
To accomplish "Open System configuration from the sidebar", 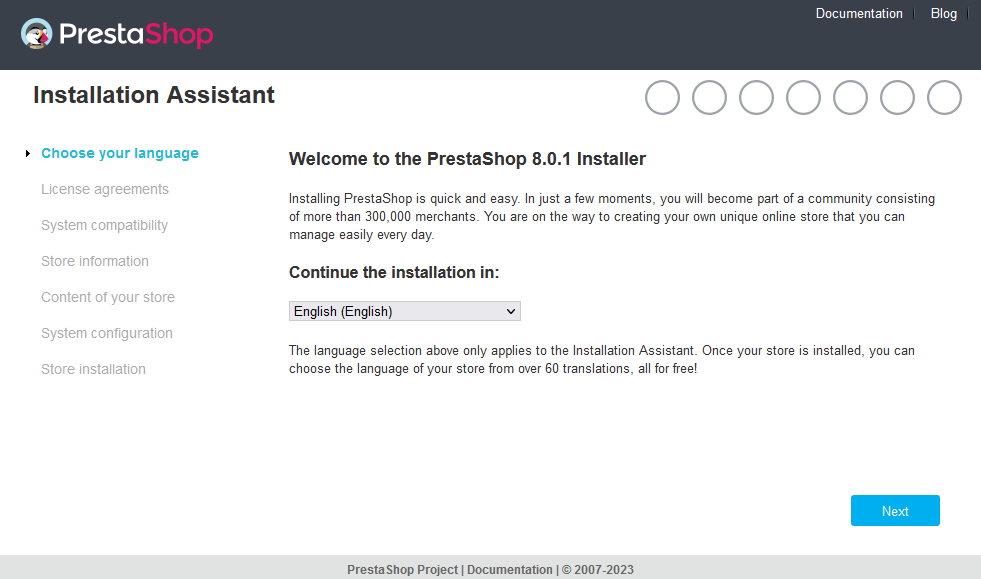I will [x=106, y=333].
